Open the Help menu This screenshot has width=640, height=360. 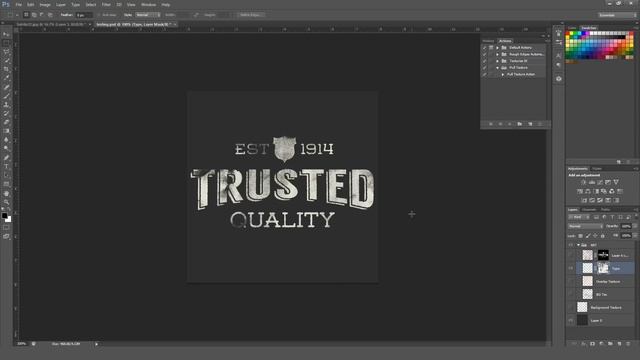tap(166, 4)
